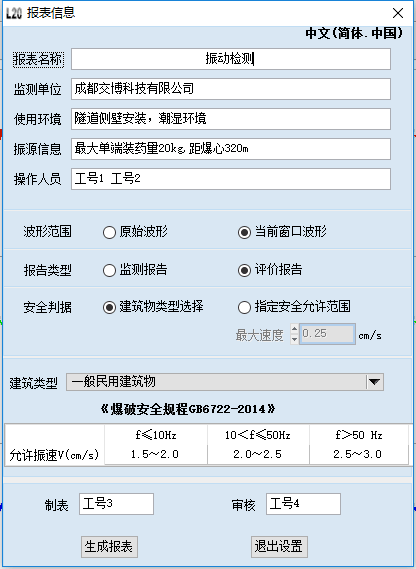Screen dimensions: 416x569
Task: Close the 报表信息 dialog window
Action: (398, 13)
